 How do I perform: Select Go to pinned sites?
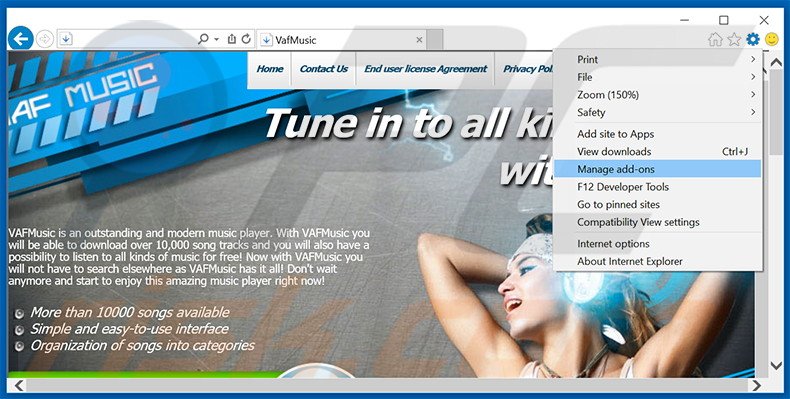coord(658,205)
